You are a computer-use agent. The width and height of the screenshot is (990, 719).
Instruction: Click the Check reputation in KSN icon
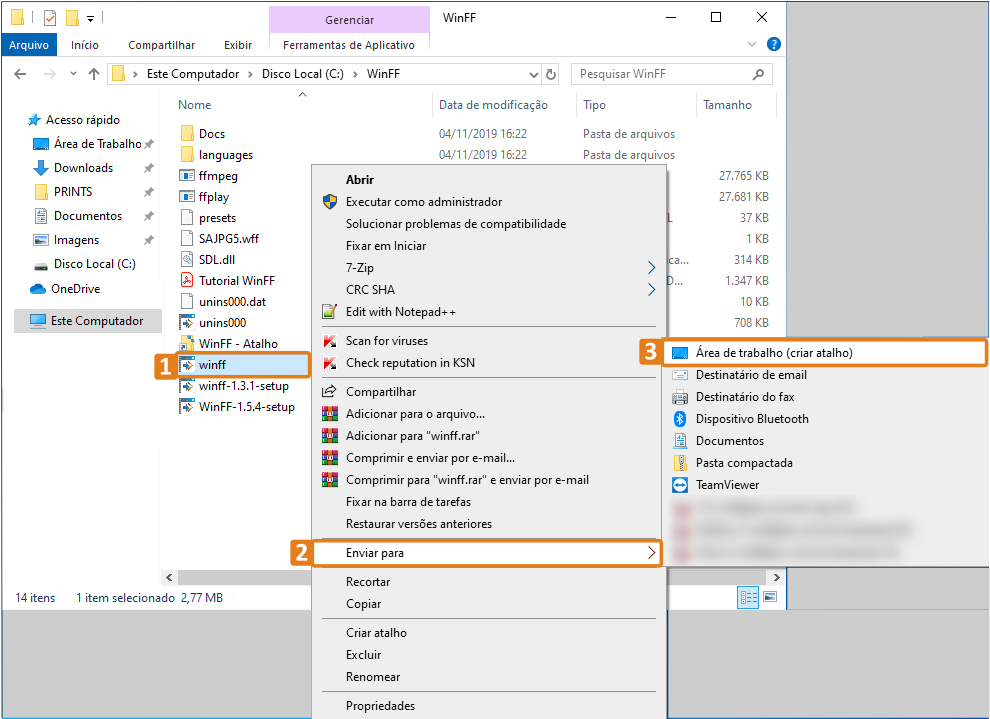pyautogui.click(x=330, y=363)
